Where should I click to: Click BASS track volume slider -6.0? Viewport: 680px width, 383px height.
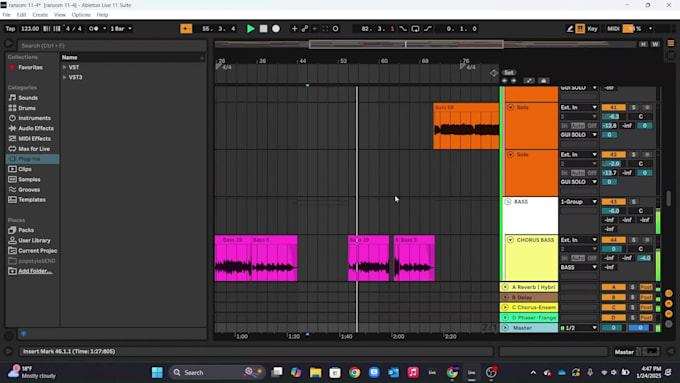(x=613, y=211)
